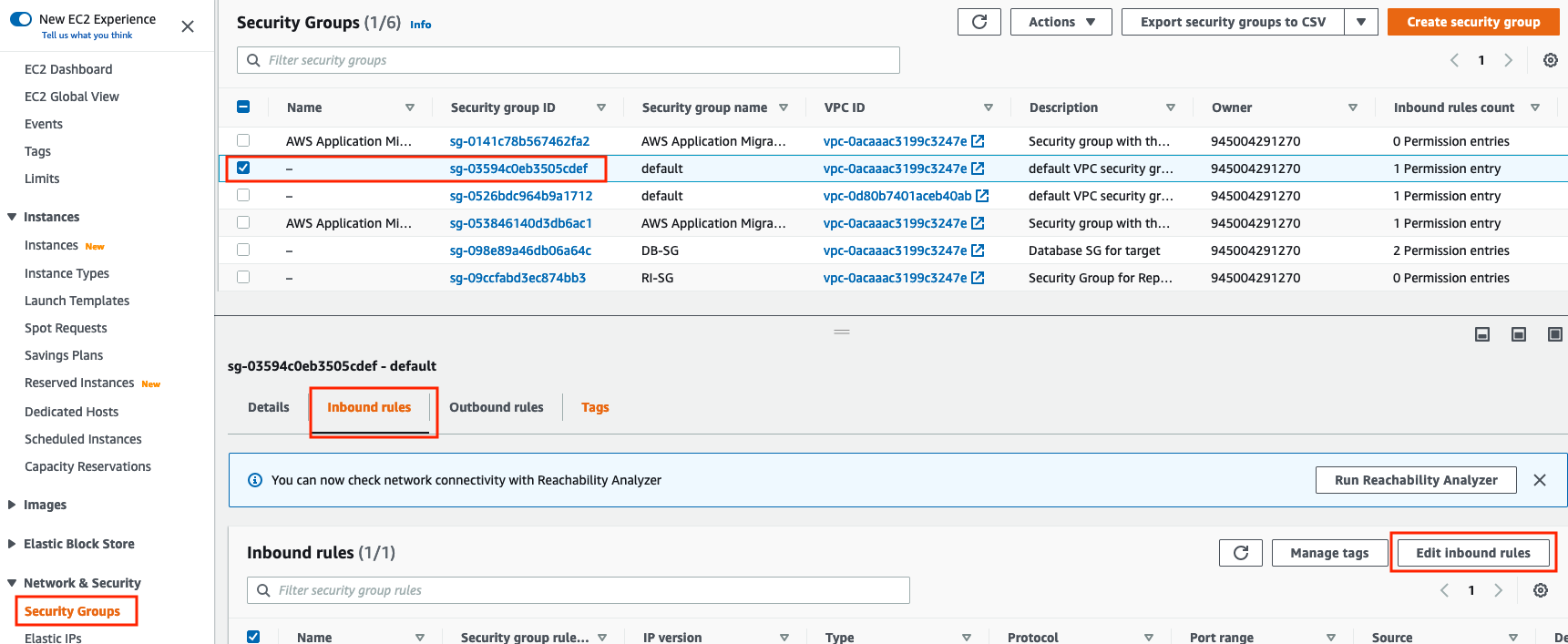
Task: Open external link icon for RI-SG VPC
Action: (x=978, y=278)
